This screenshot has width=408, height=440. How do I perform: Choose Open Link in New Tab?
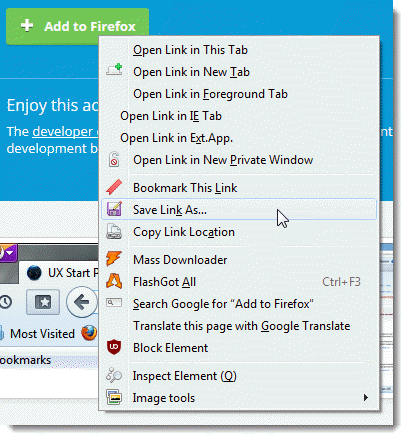tap(239, 72)
